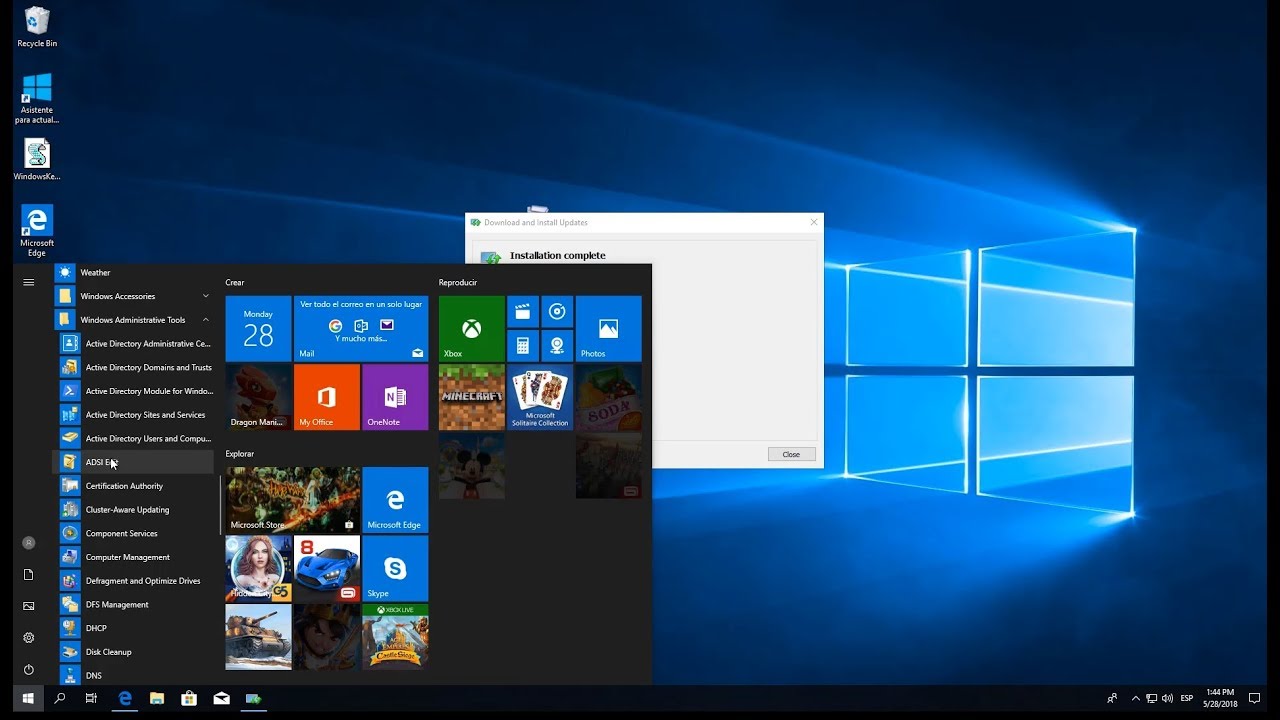Viewport: 1280px width, 720px height.
Task: Open the Skype tile
Action: 395,568
